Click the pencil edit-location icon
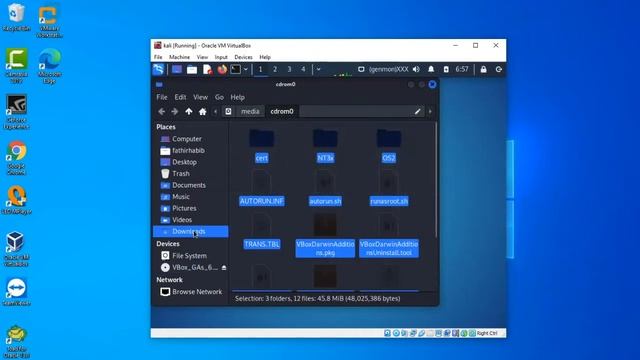 (x=418, y=111)
